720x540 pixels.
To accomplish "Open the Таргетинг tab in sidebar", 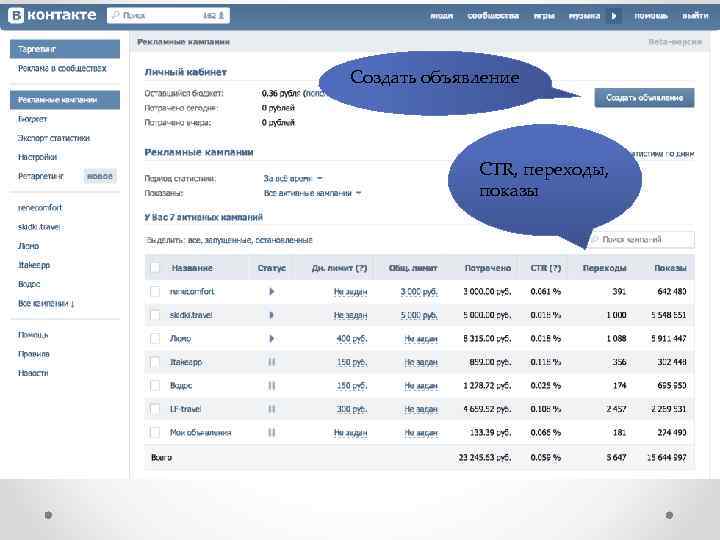I will [x=65, y=49].
